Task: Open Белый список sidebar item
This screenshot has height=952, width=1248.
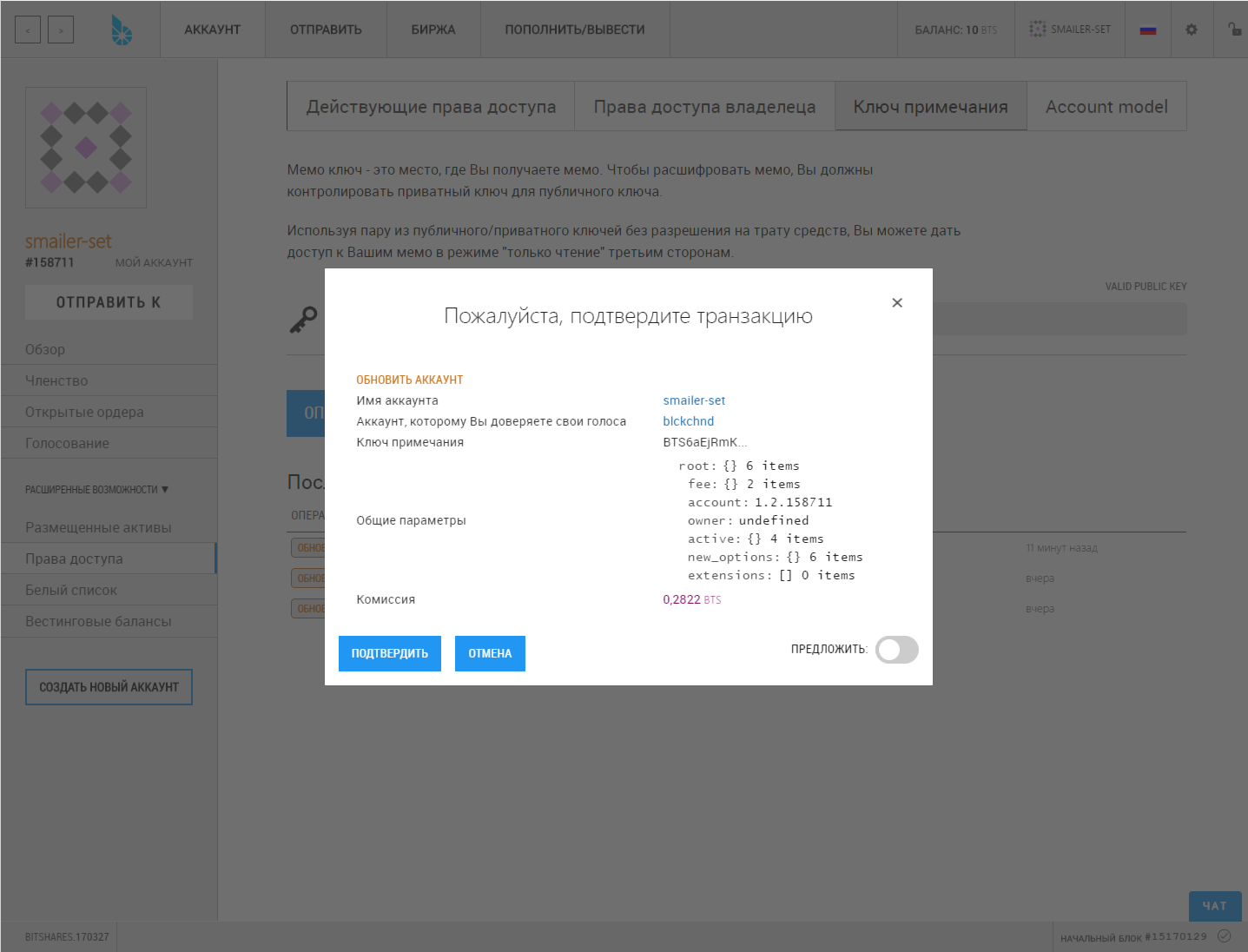Action: [x=109, y=590]
